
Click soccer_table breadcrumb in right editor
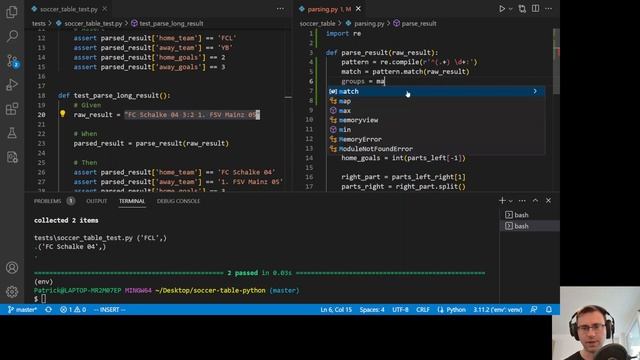tap(318, 23)
